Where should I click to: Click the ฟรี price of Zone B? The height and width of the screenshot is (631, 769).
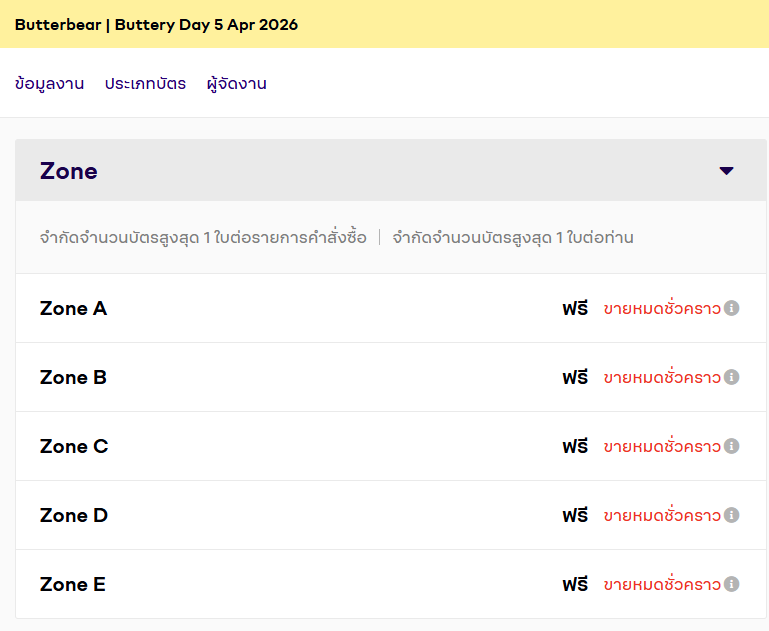[575, 377]
